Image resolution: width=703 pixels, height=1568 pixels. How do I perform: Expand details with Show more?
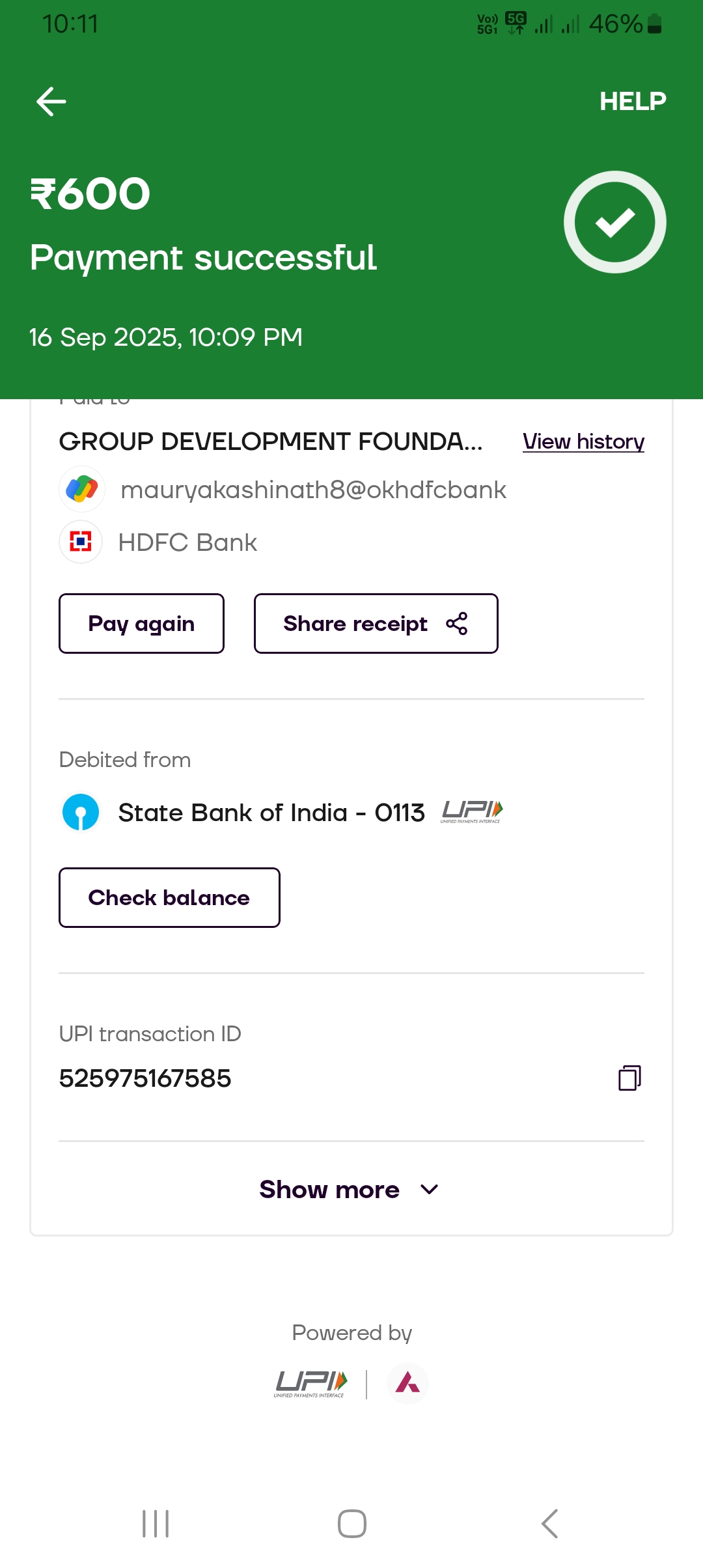tap(329, 1190)
